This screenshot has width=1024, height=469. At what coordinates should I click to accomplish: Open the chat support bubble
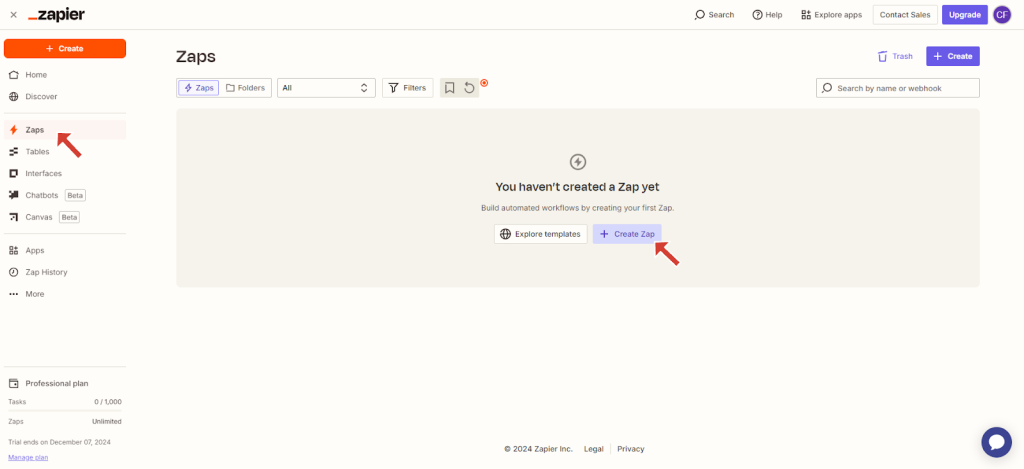[x=996, y=442]
